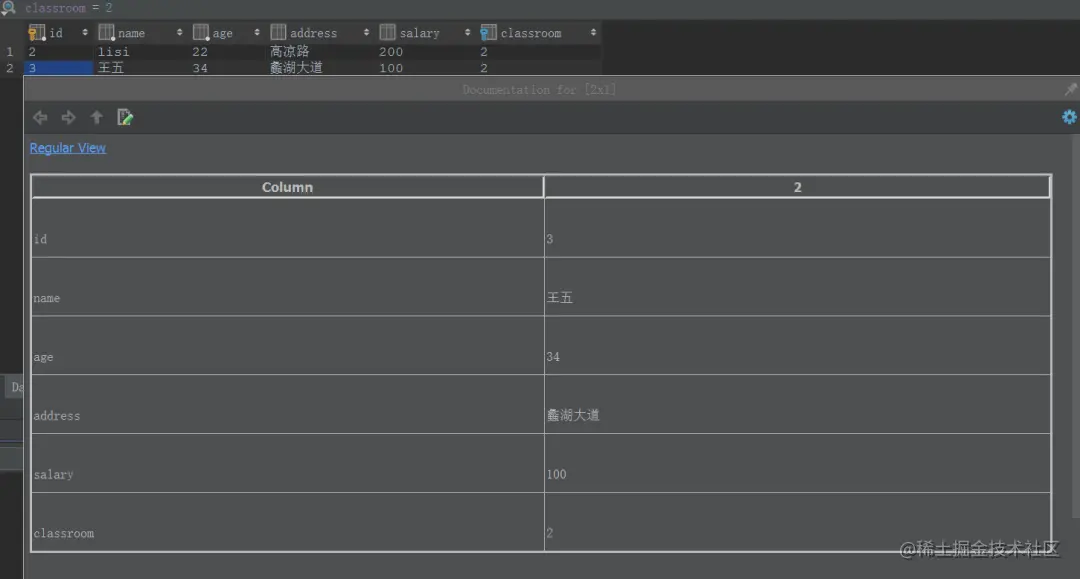Click the address column icon
Screen dimensions: 1080x579
pos(278,32)
